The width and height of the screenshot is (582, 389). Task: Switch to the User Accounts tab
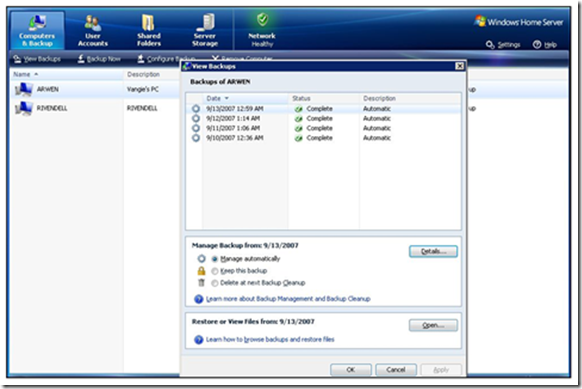coord(93,31)
